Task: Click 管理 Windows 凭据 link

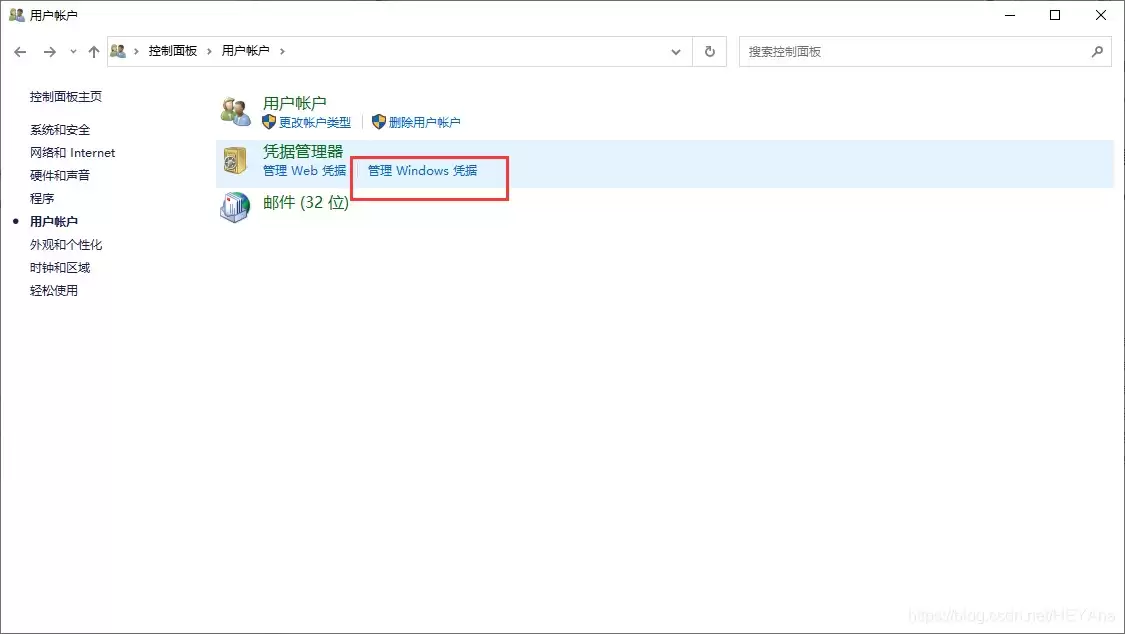Action: point(423,171)
